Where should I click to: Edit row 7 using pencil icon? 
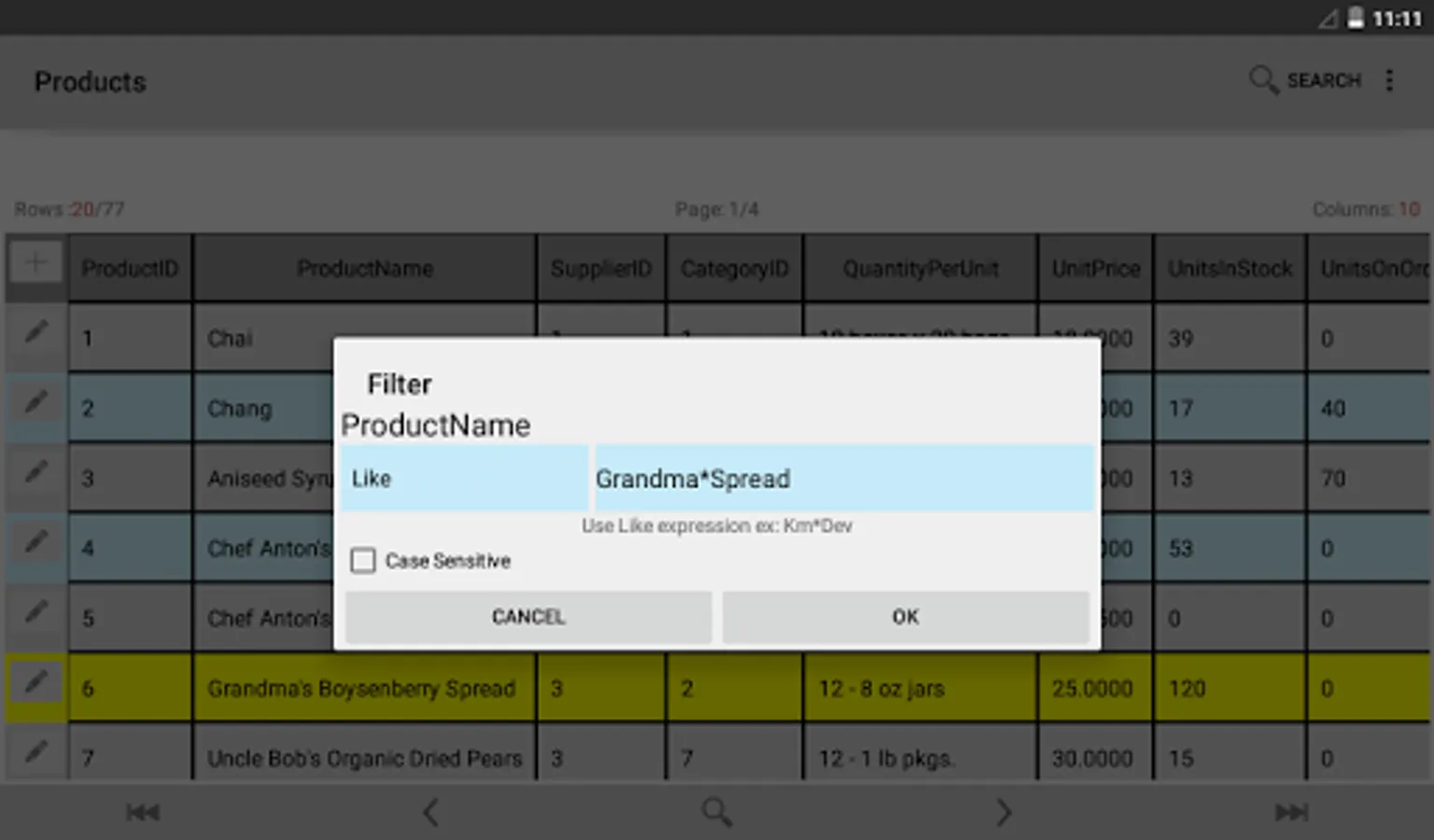pos(36,751)
